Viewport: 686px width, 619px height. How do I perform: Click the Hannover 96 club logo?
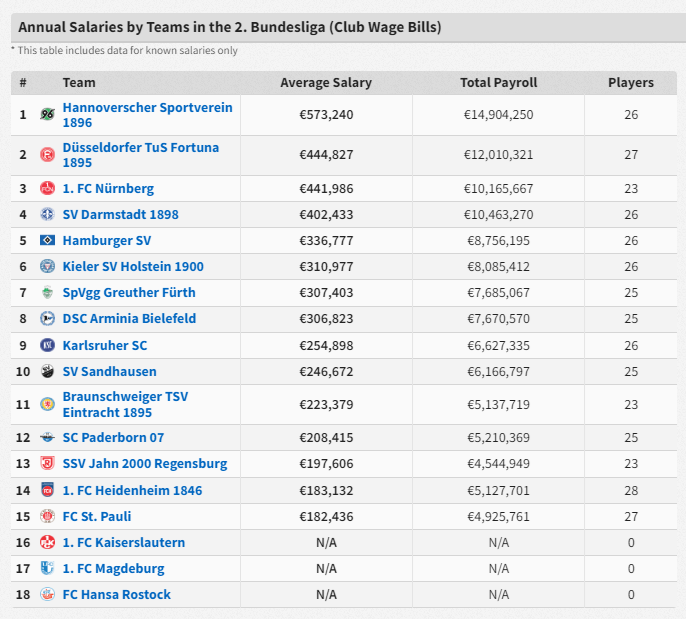(47, 115)
